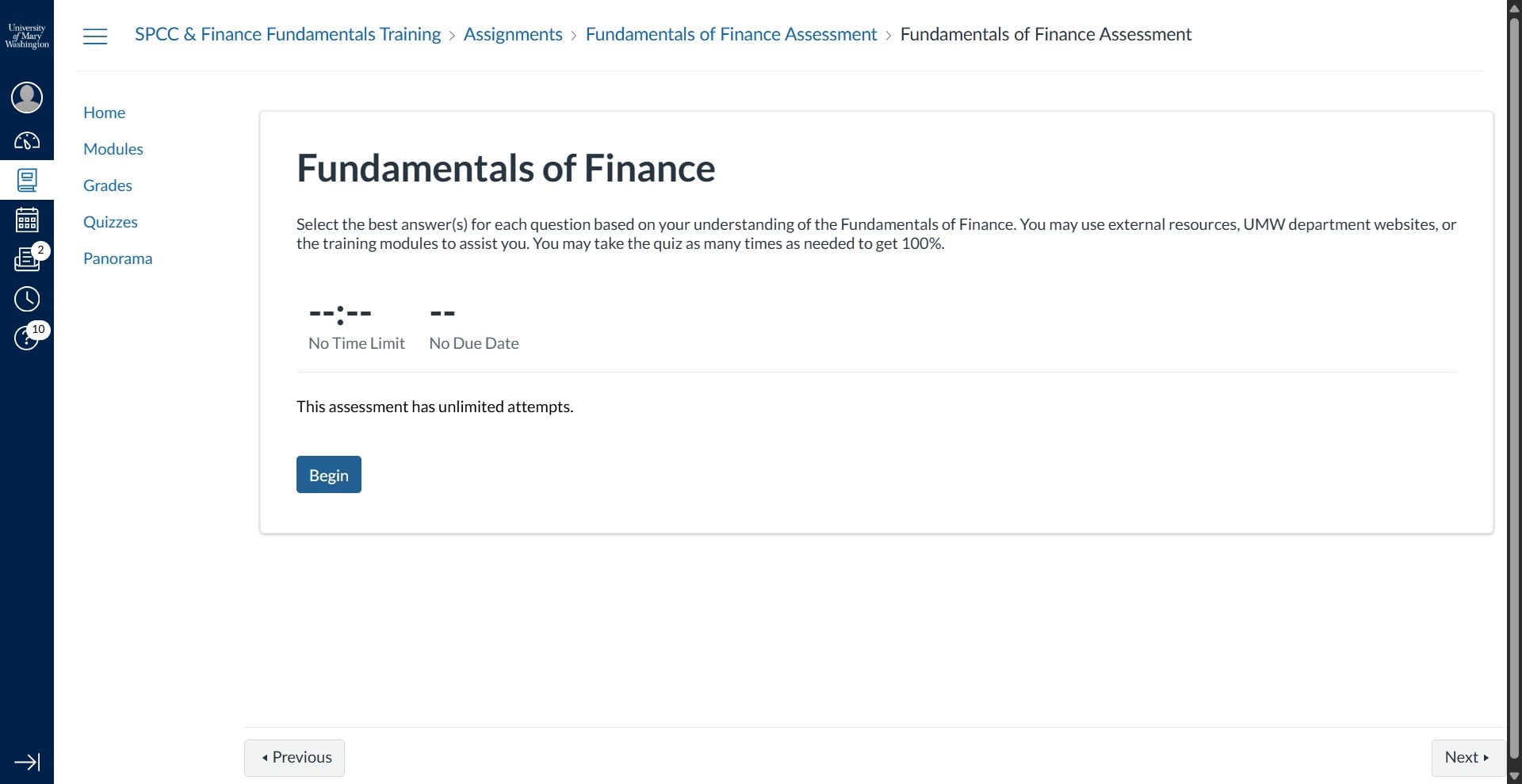This screenshot has width=1522, height=784.
Task: Open the Dashboard speedometer icon
Action: [x=27, y=141]
